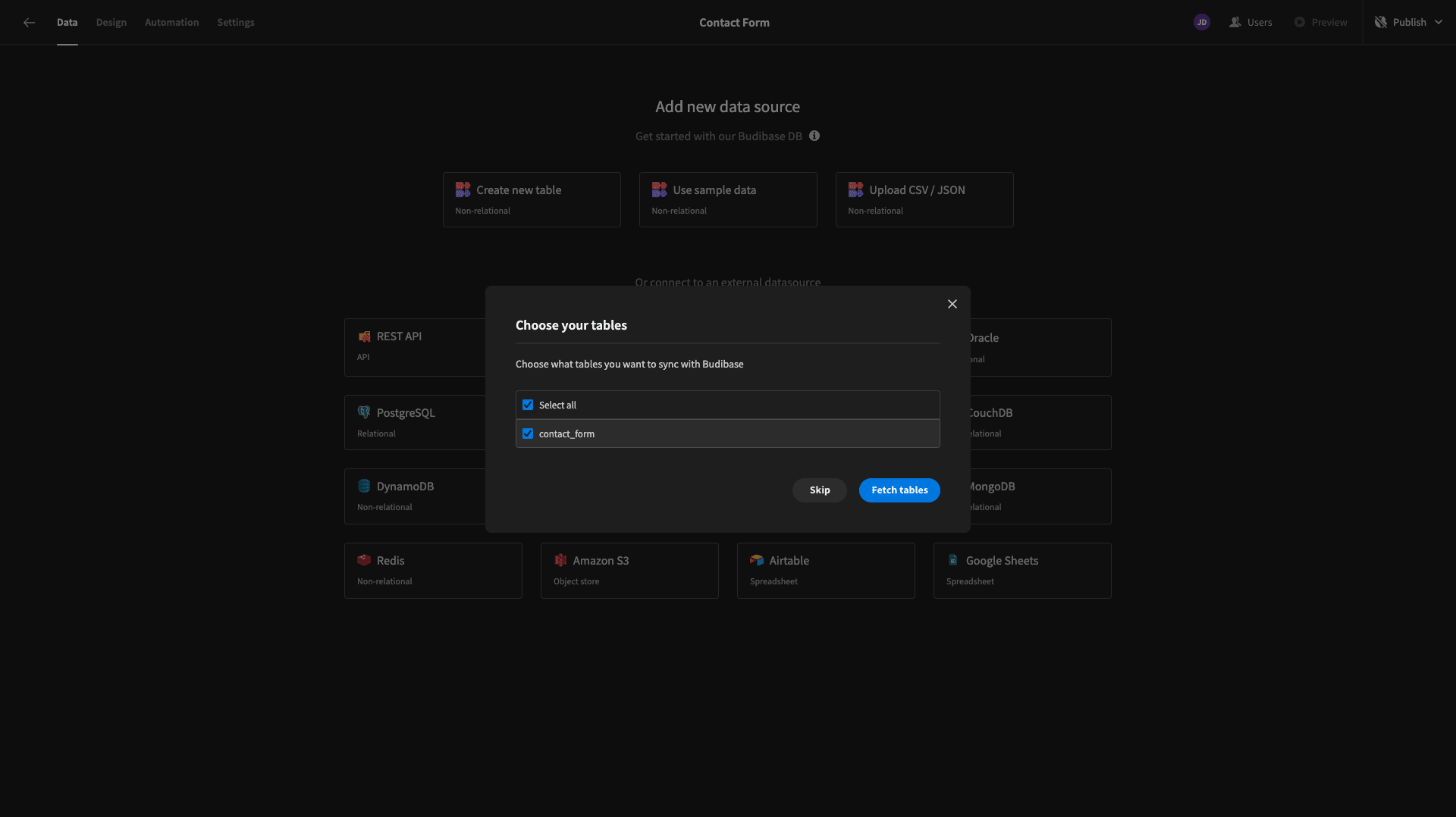Image resolution: width=1456 pixels, height=817 pixels.
Task: Click the JD user avatar
Action: coord(1201,23)
